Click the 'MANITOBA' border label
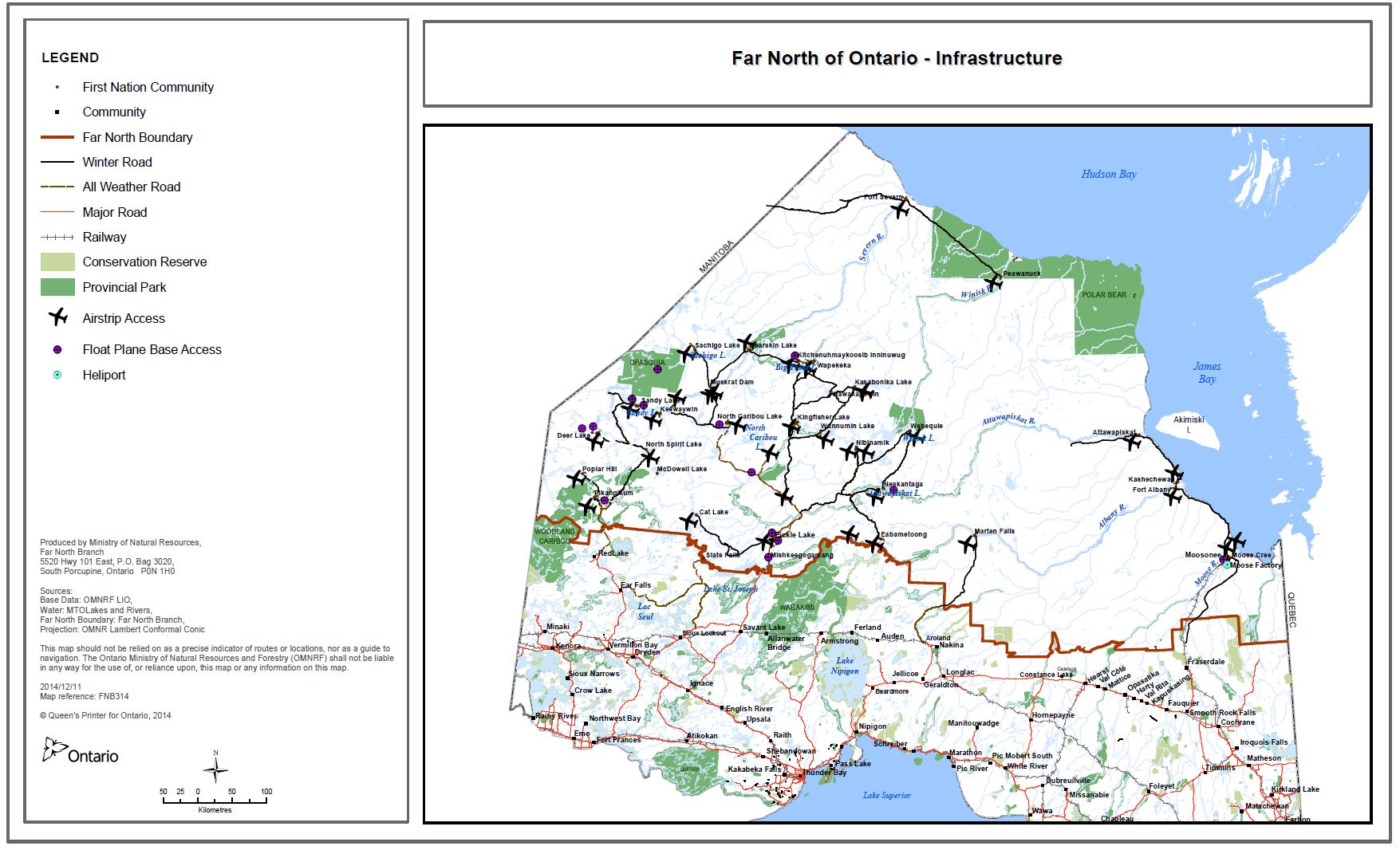Viewport: 1400px width, 850px height. (716, 257)
